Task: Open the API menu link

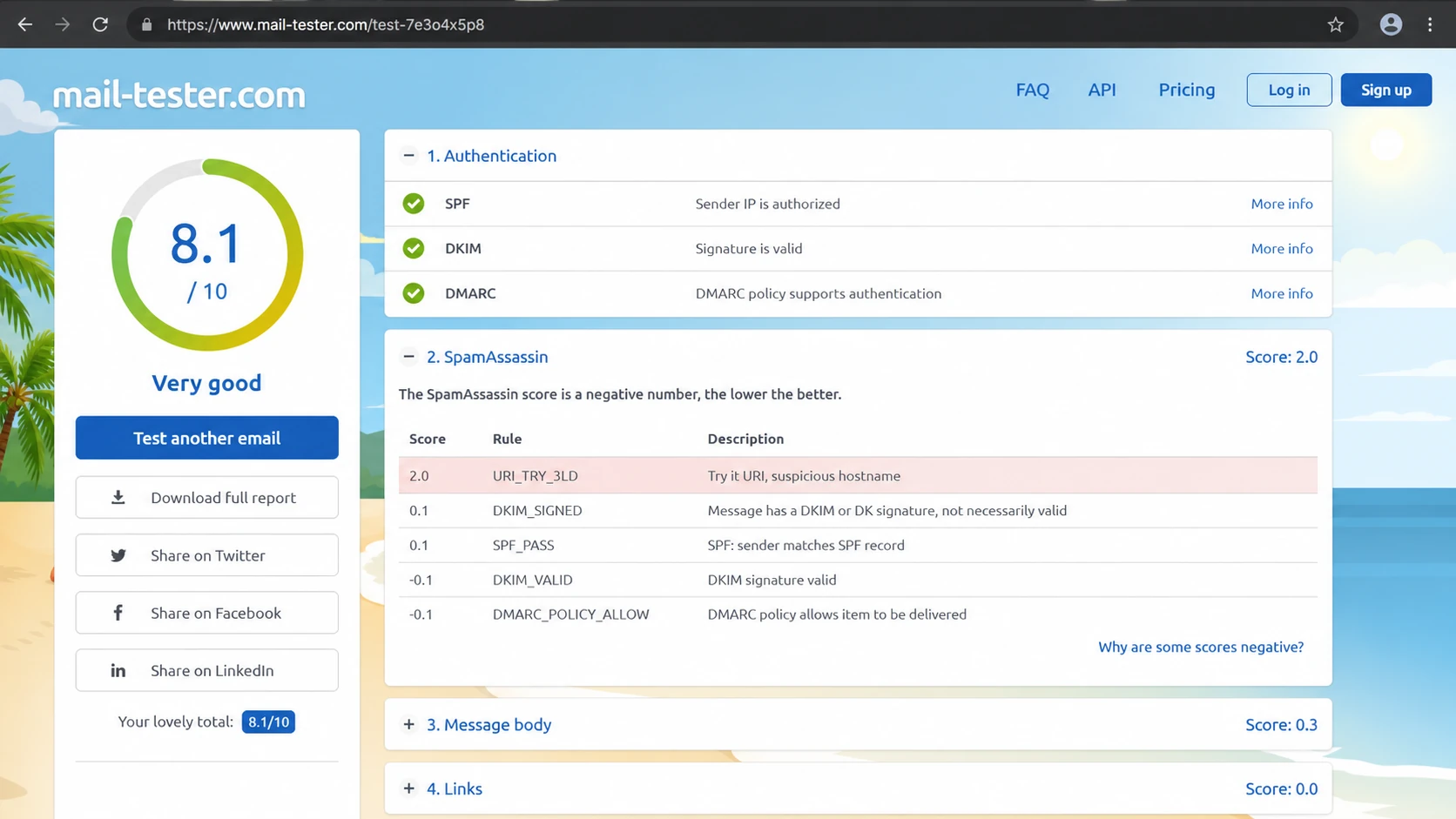Action: [x=1102, y=90]
